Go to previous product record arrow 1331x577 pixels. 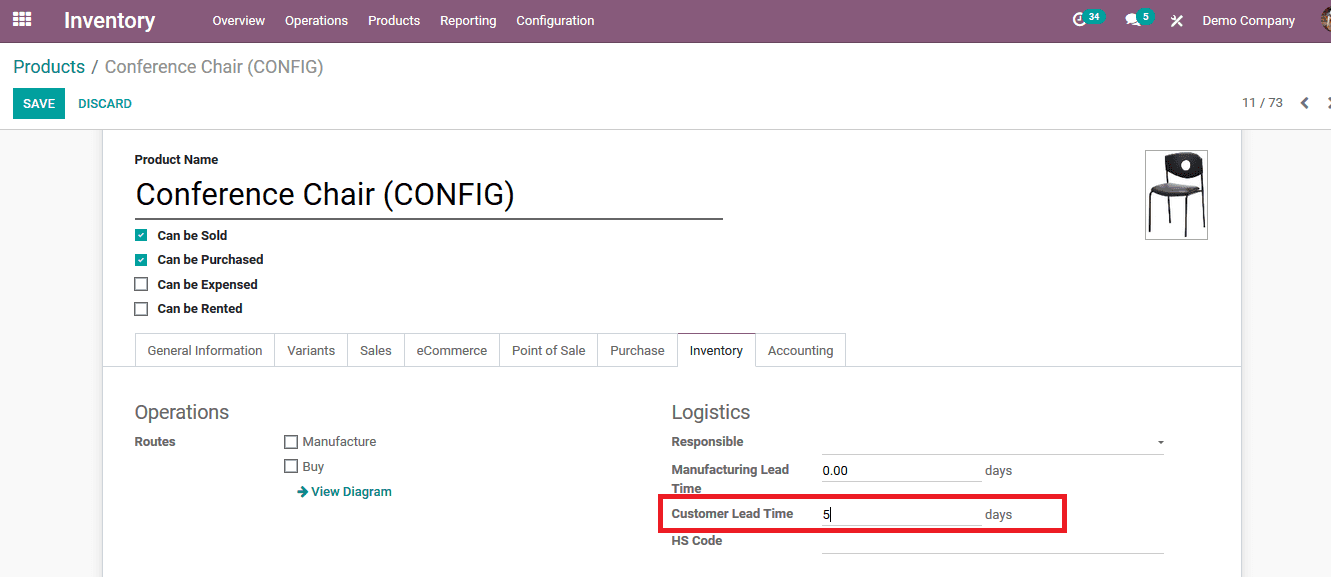(1304, 103)
